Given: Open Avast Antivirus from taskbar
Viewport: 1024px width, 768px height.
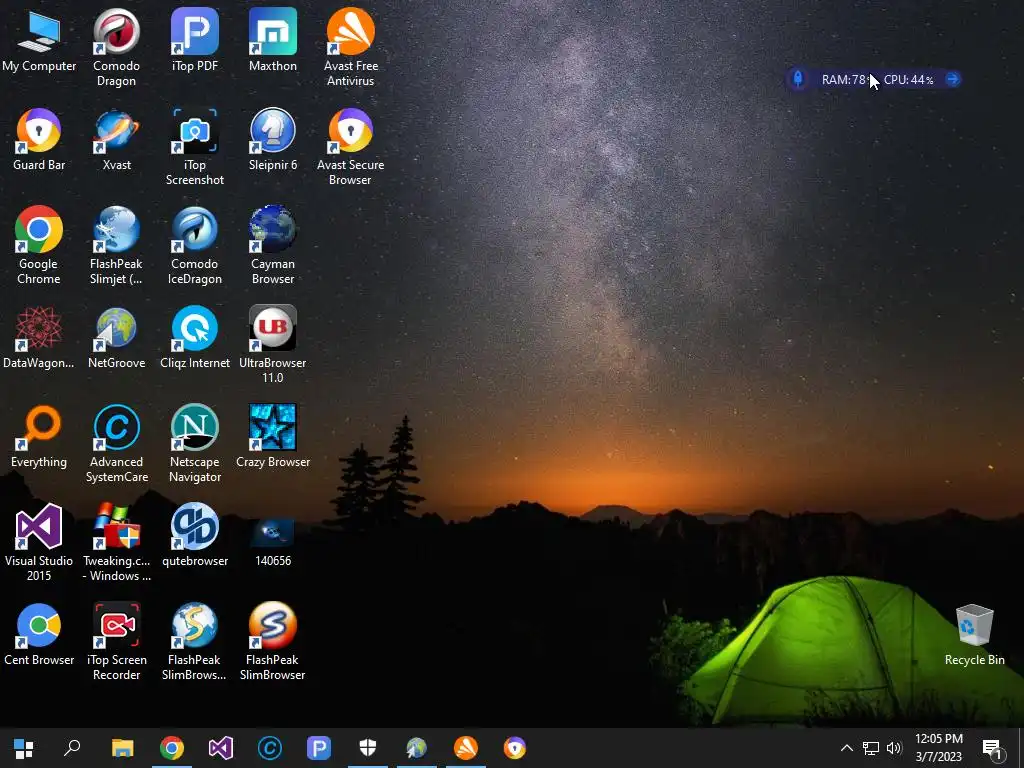Looking at the screenshot, I should [x=466, y=748].
